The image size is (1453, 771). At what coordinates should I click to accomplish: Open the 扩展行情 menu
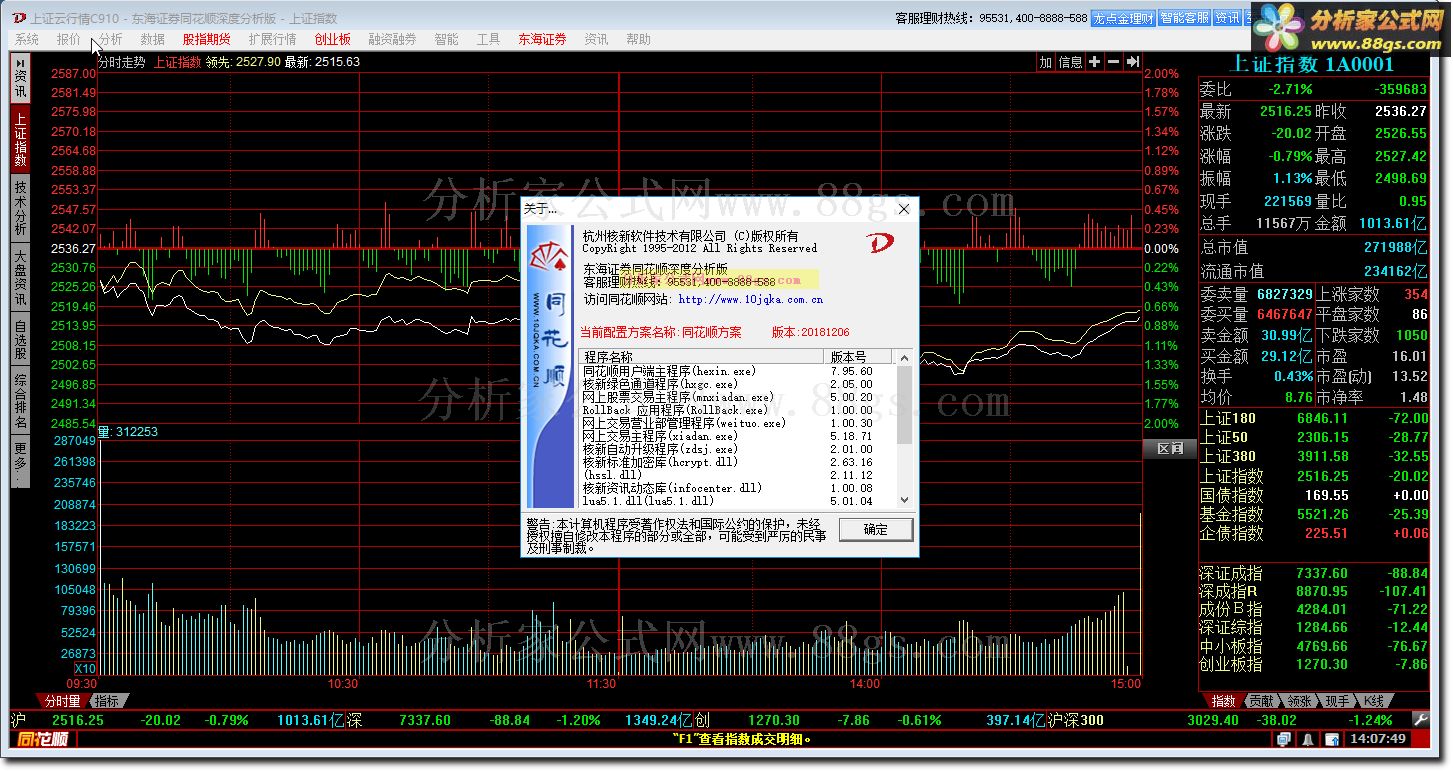coord(273,39)
